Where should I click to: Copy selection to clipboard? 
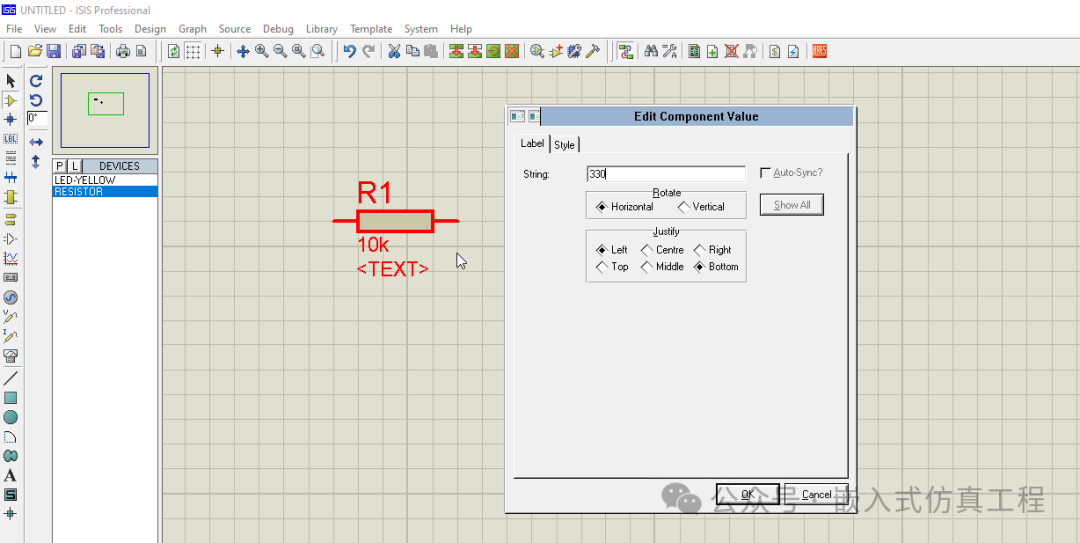[413, 51]
